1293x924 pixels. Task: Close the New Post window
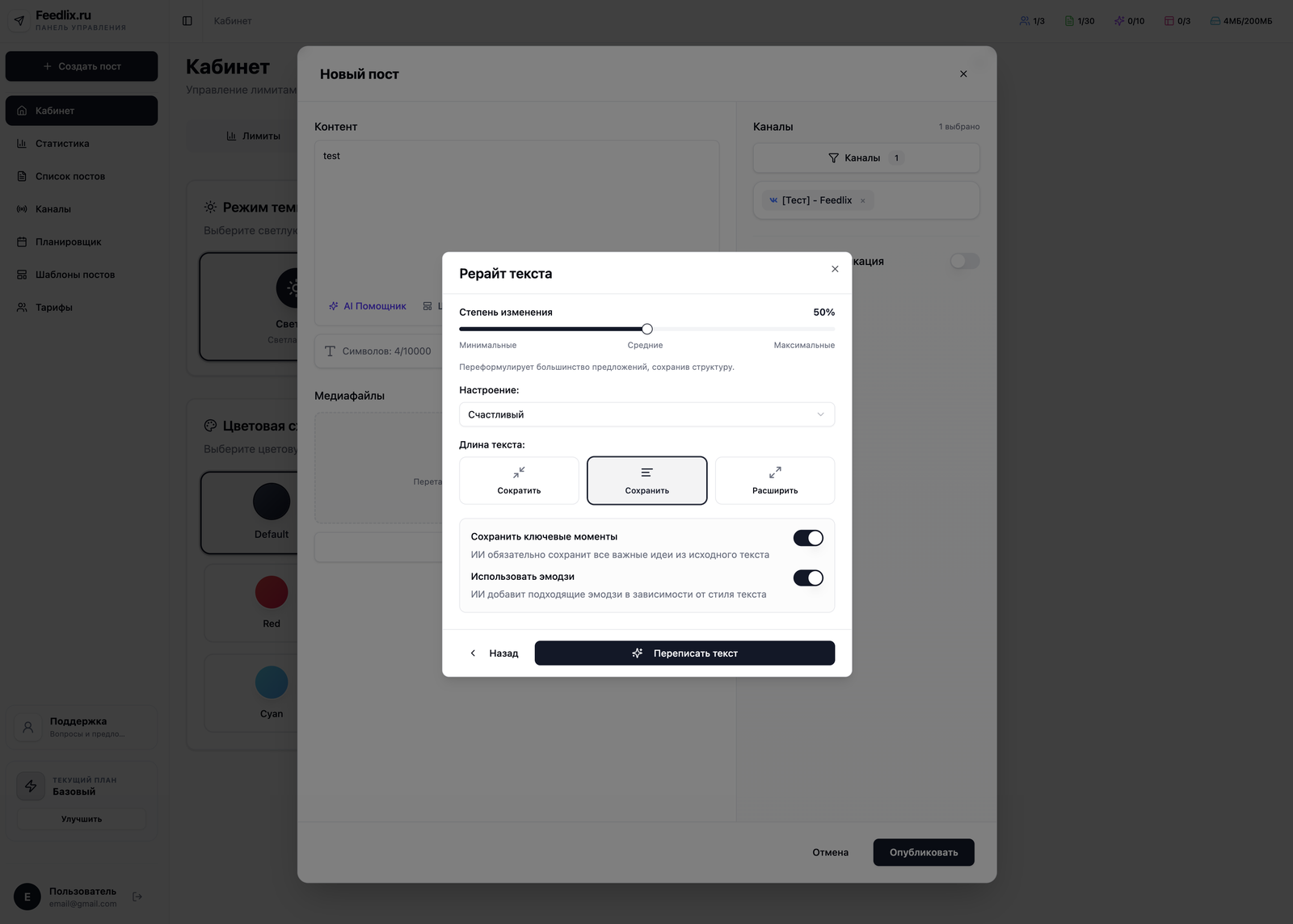(x=963, y=74)
